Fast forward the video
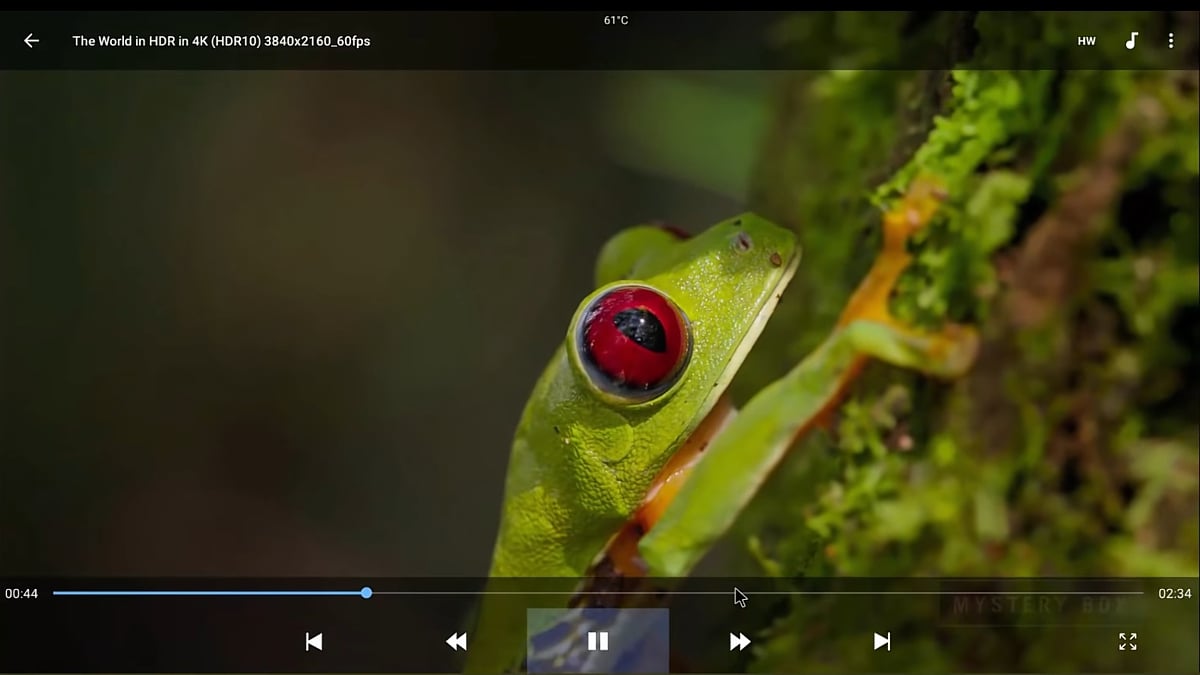The height and width of the screenshot is (675, 1200). coord(740,641)
